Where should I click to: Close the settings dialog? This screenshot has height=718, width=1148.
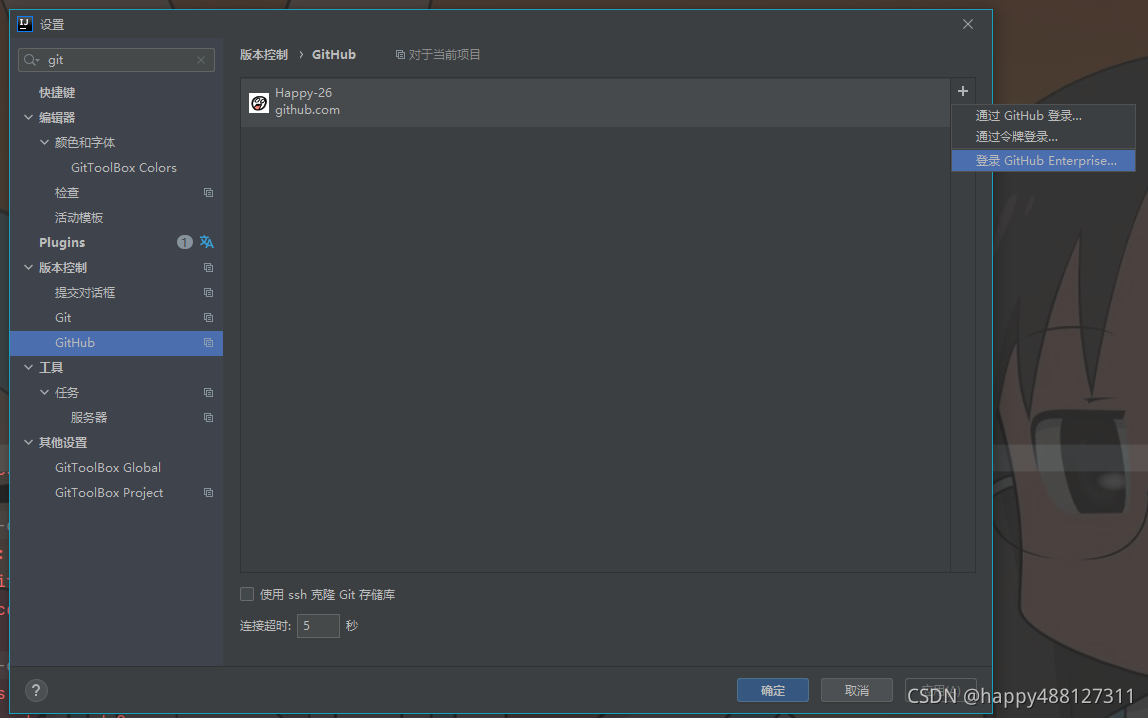(x=968, y=24)
